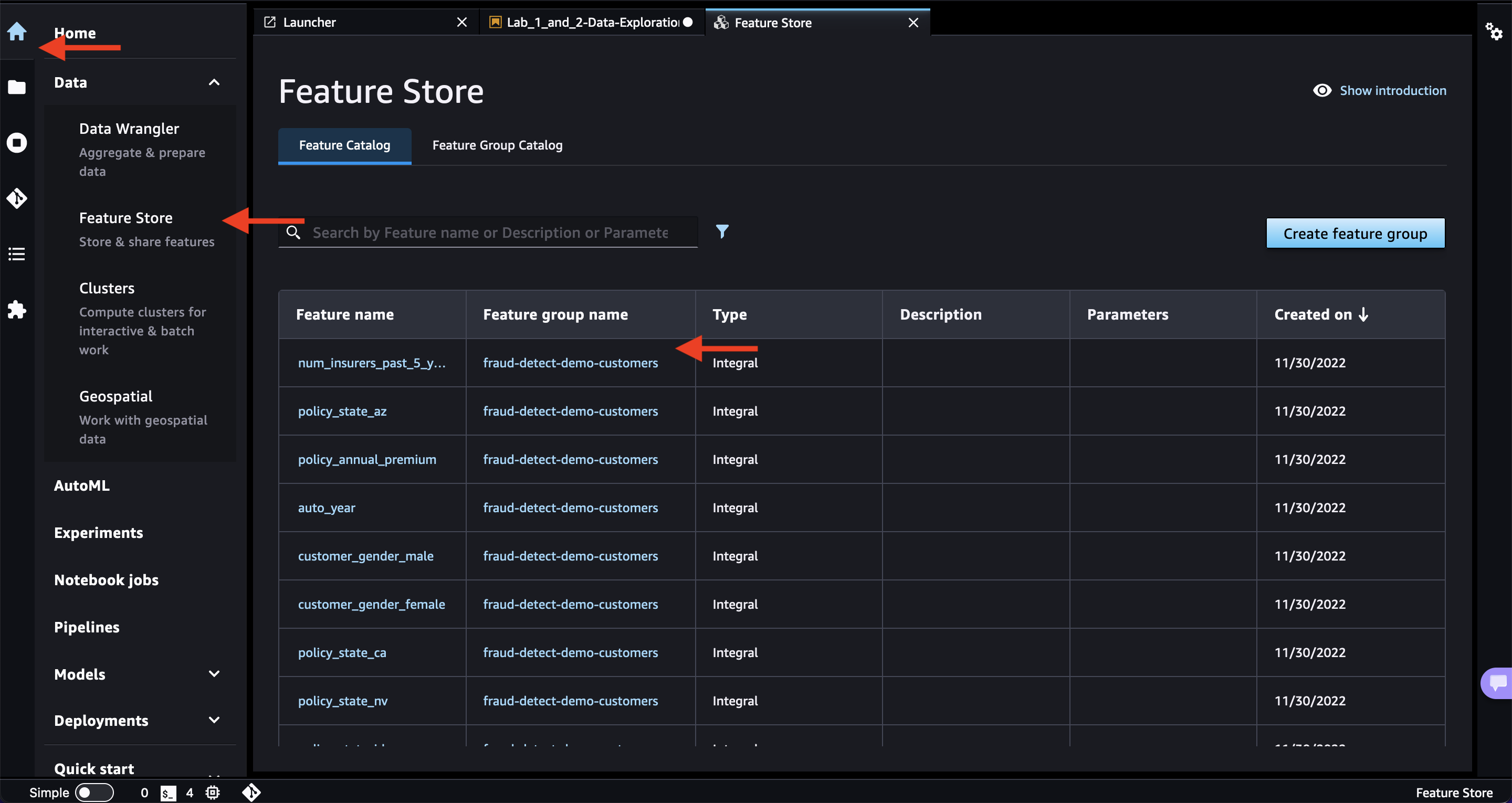Open fraud-detect-demo-customers in auto_year row
Screen dimensions: 1512x803
coord(570,508)
